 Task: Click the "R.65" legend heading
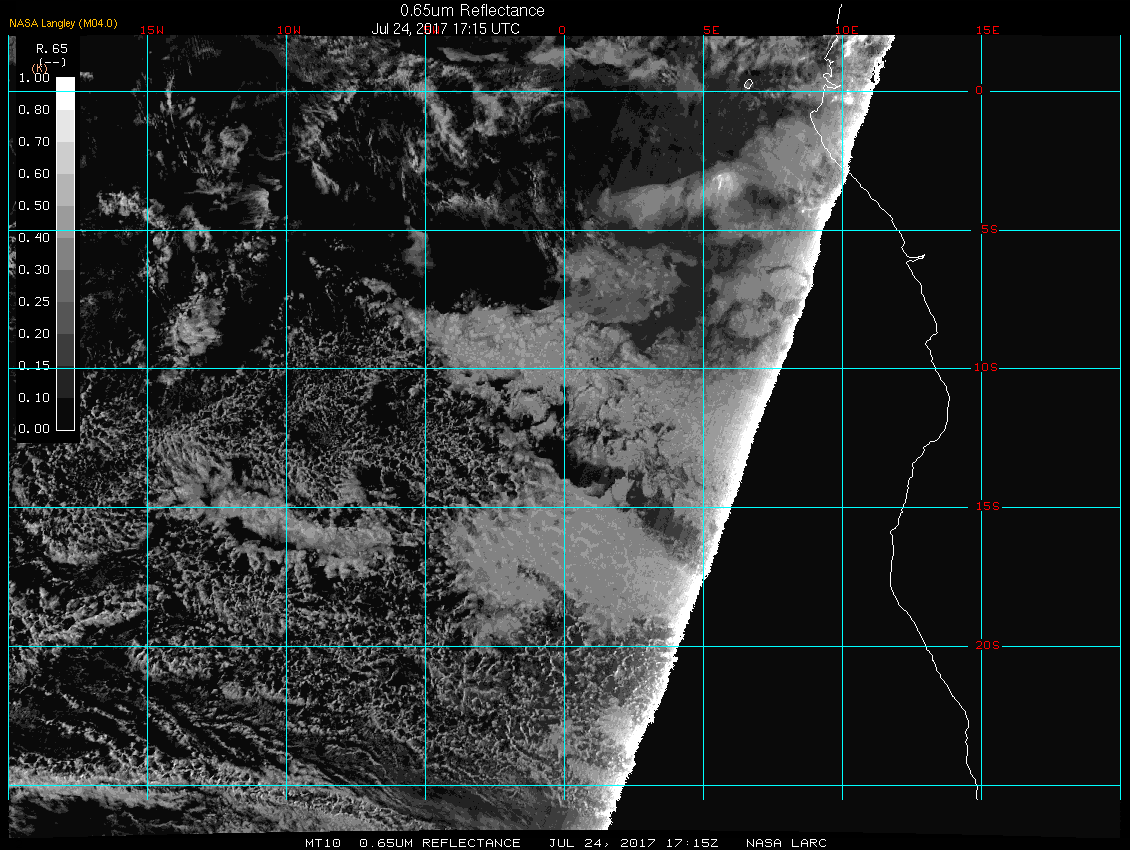[52, 48]
